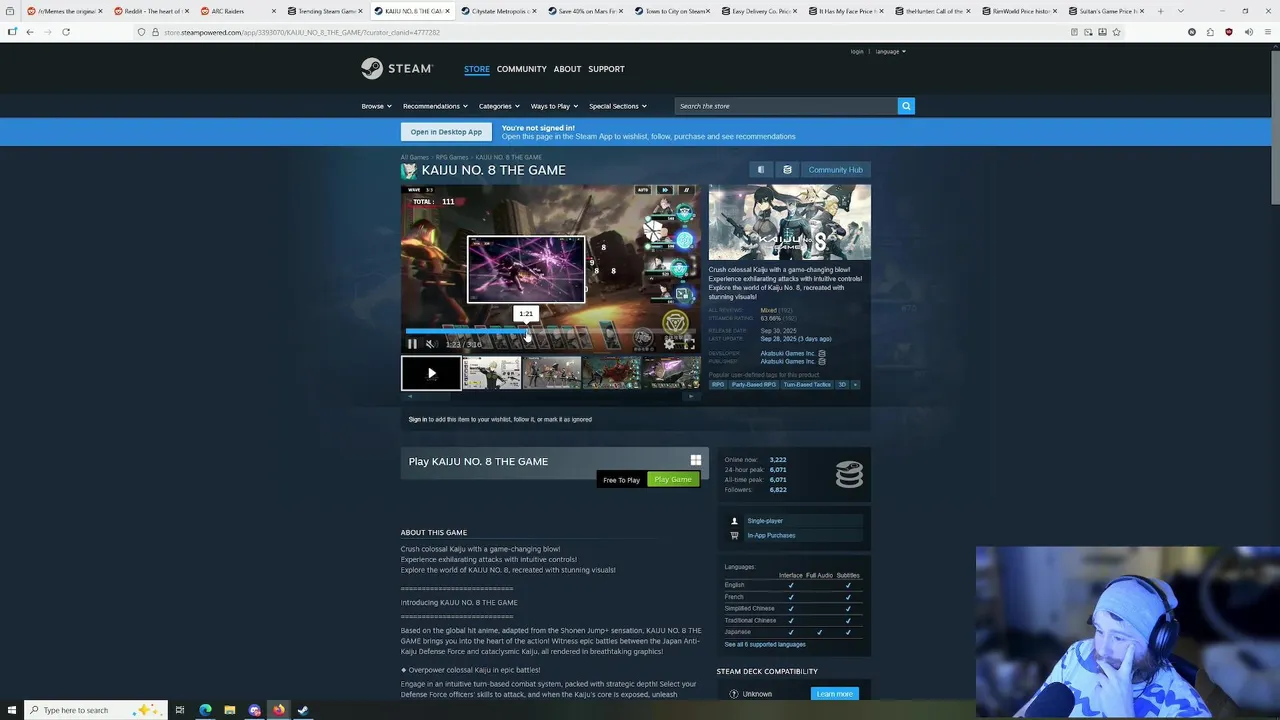Switch to Citystate Metropolis tab

pyautogui.click(x=498, y=11)
